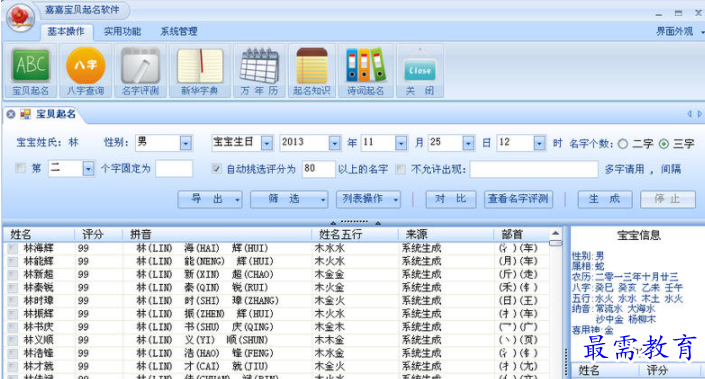705x379 pixels.
Task: Click the fixed character input field
Action: coord(174,169)
